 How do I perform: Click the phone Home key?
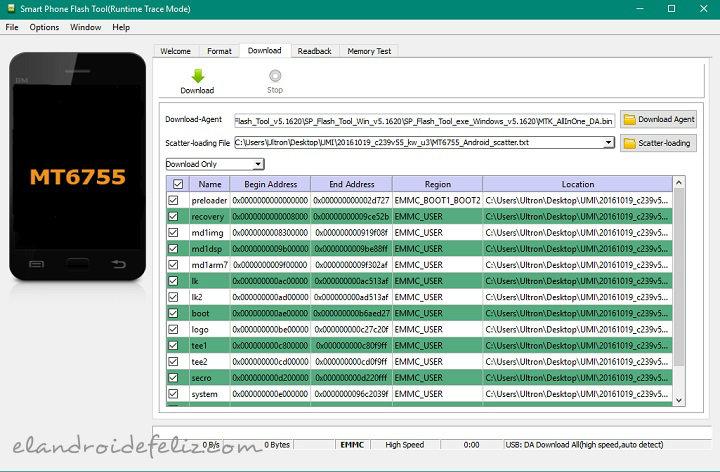tap(78, 264)
